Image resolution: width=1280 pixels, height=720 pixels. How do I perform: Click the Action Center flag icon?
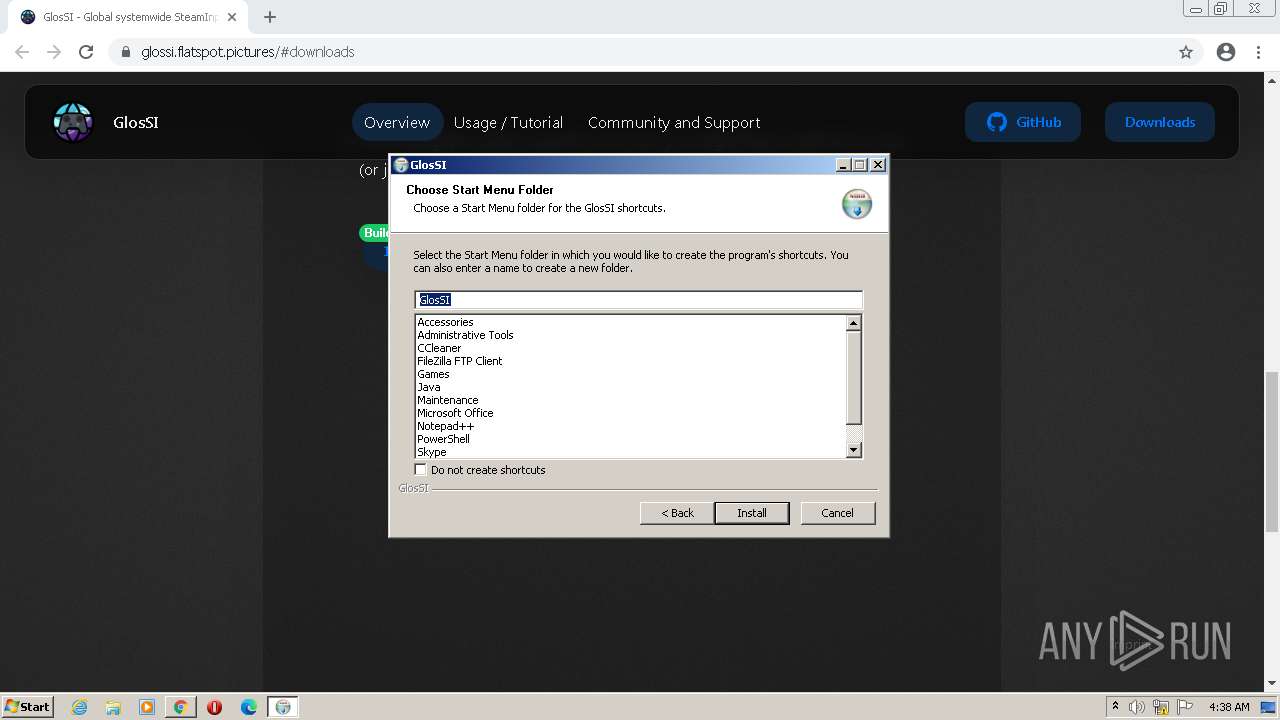click(1184, 707)
